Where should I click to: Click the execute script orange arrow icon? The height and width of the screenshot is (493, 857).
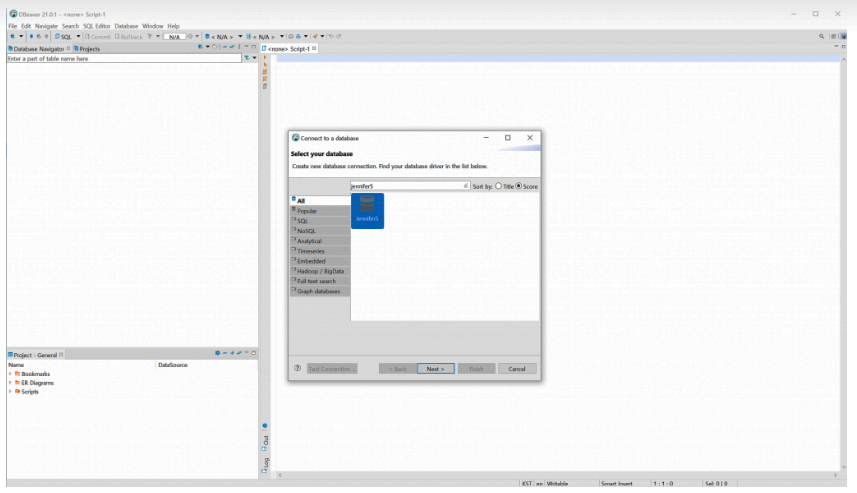click(x=265, y=57)
